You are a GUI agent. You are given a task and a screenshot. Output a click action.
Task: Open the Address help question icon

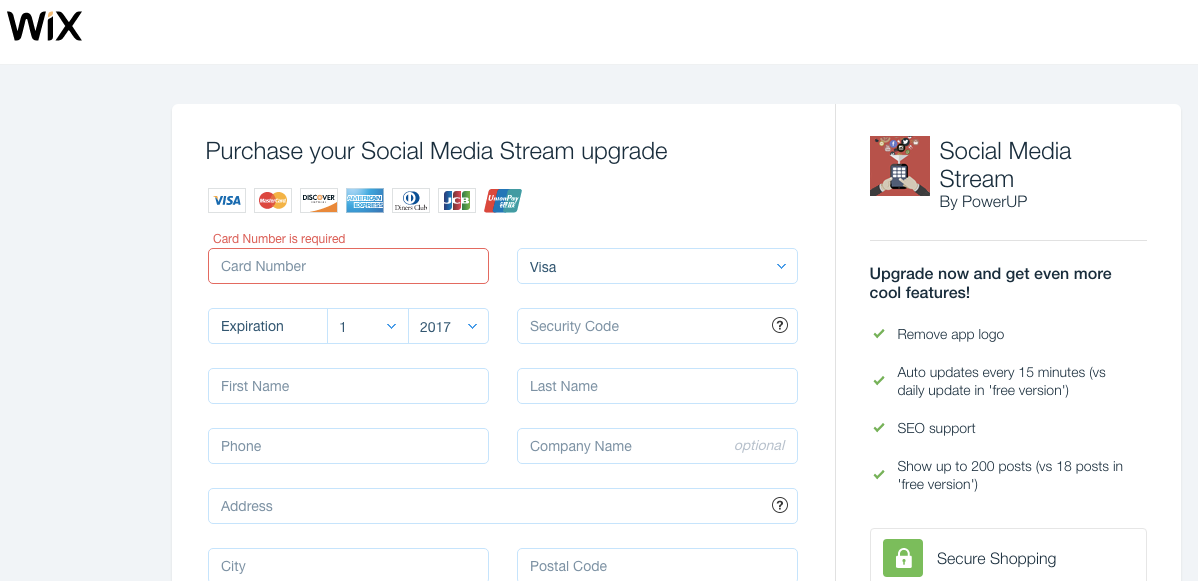[x=779, y=505]
